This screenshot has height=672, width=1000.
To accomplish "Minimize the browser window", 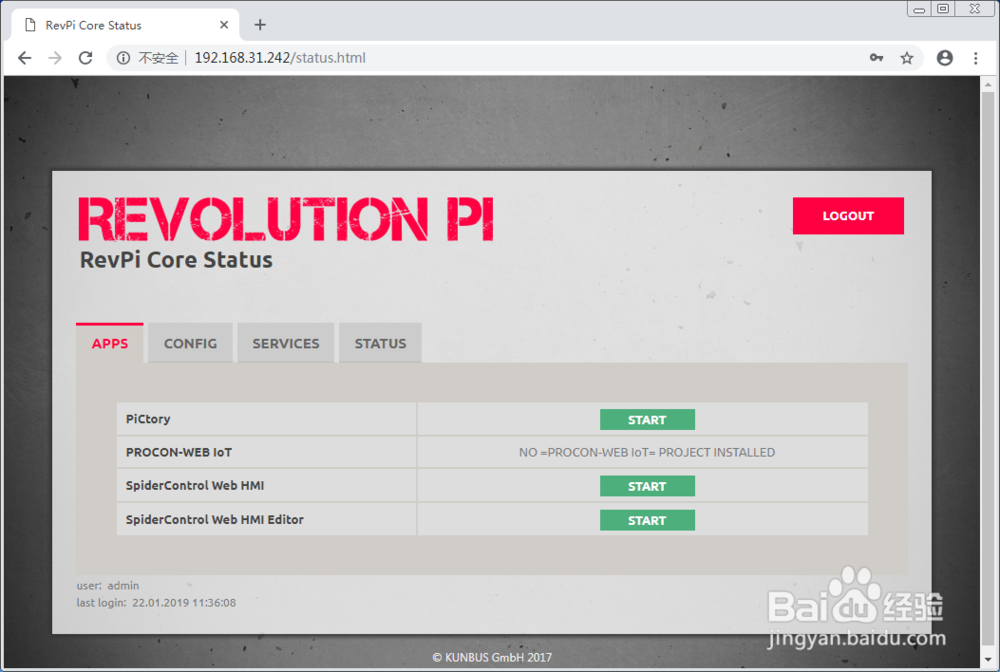I will coord(919,9).
